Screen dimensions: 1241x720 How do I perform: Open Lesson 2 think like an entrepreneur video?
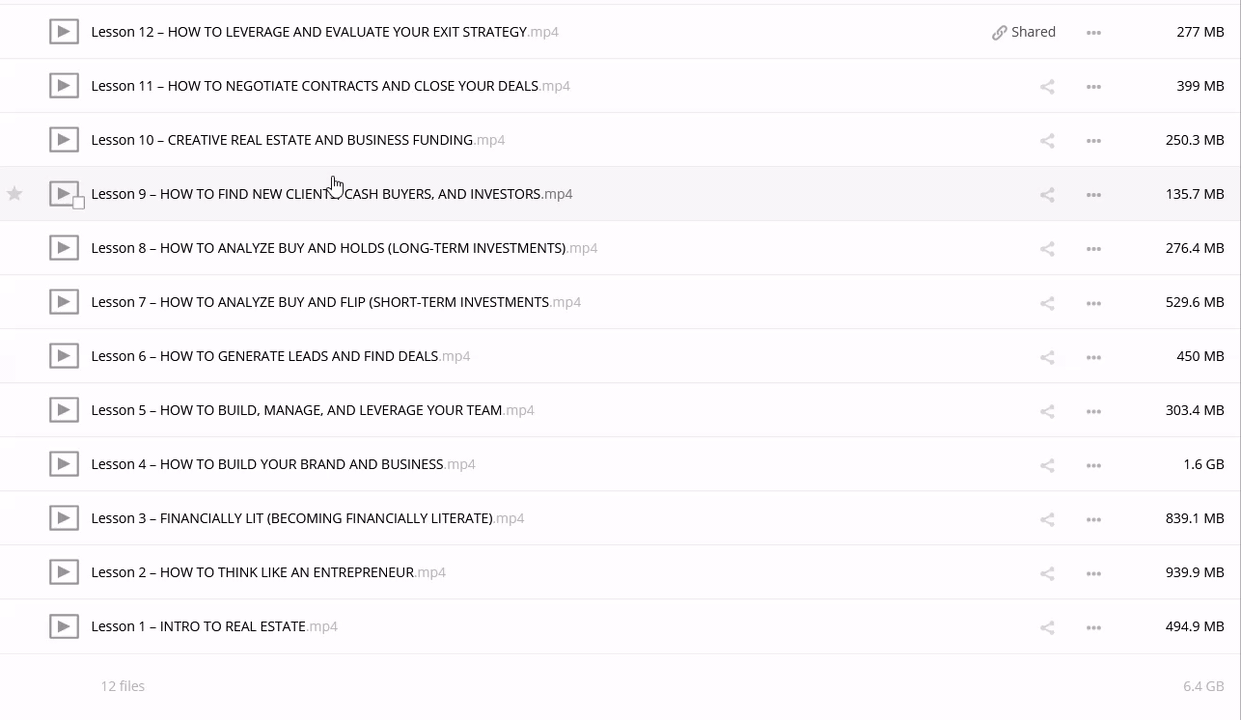(x=252, y=572)
